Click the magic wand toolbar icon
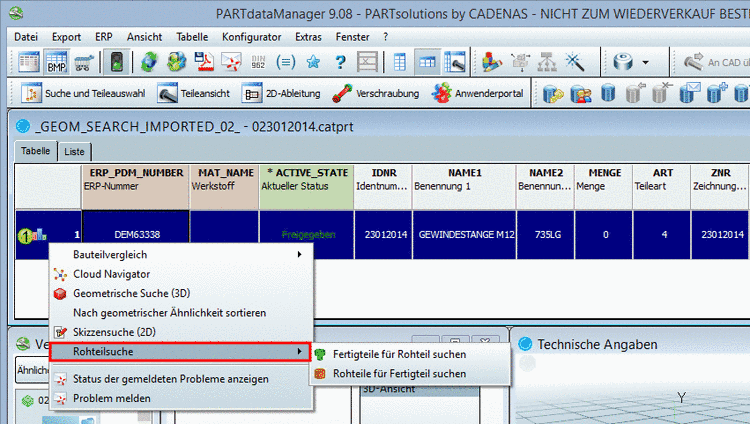The height and width of the screenshot is (424, 750). 574,62
